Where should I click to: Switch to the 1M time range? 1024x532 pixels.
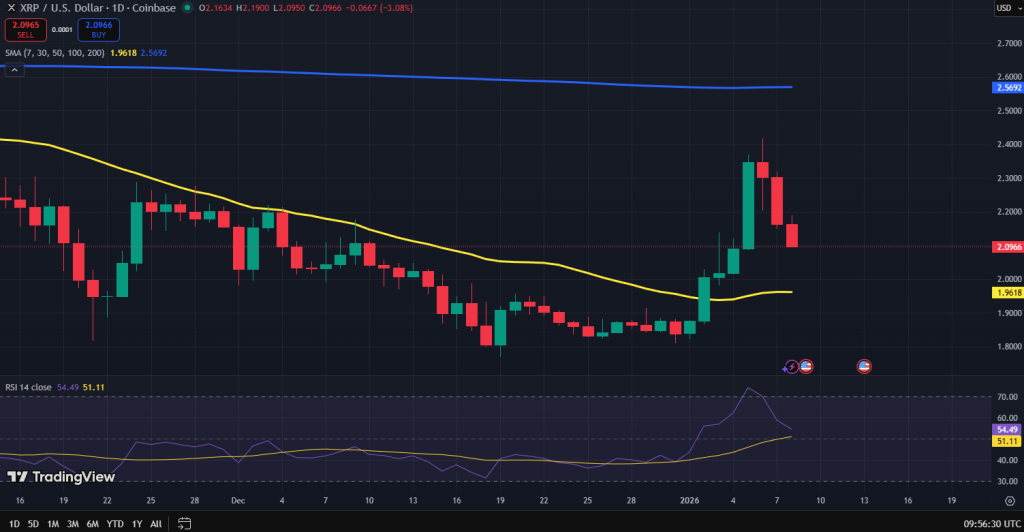click(53, 523)
